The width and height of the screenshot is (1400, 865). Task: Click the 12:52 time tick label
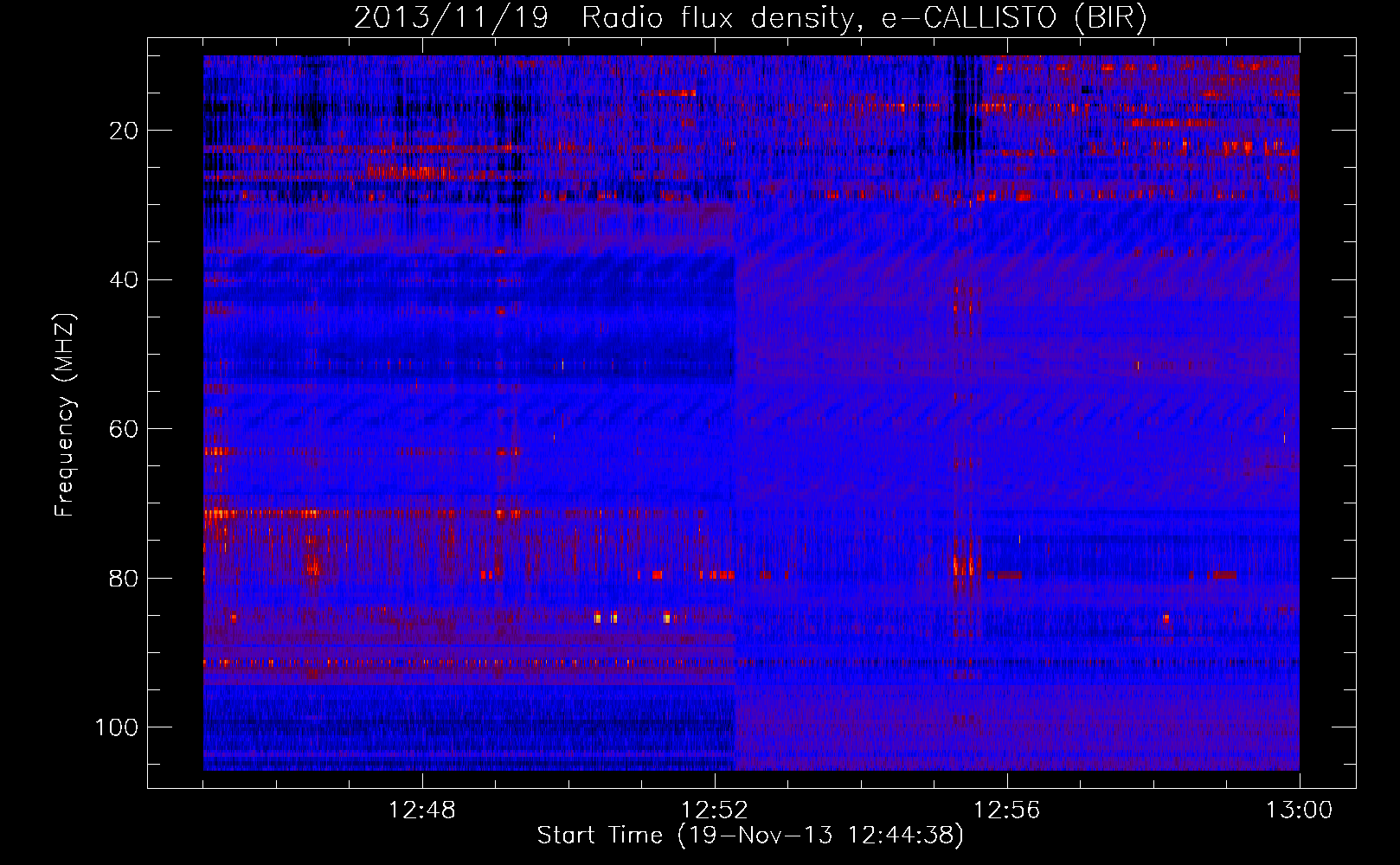point(715,810)
